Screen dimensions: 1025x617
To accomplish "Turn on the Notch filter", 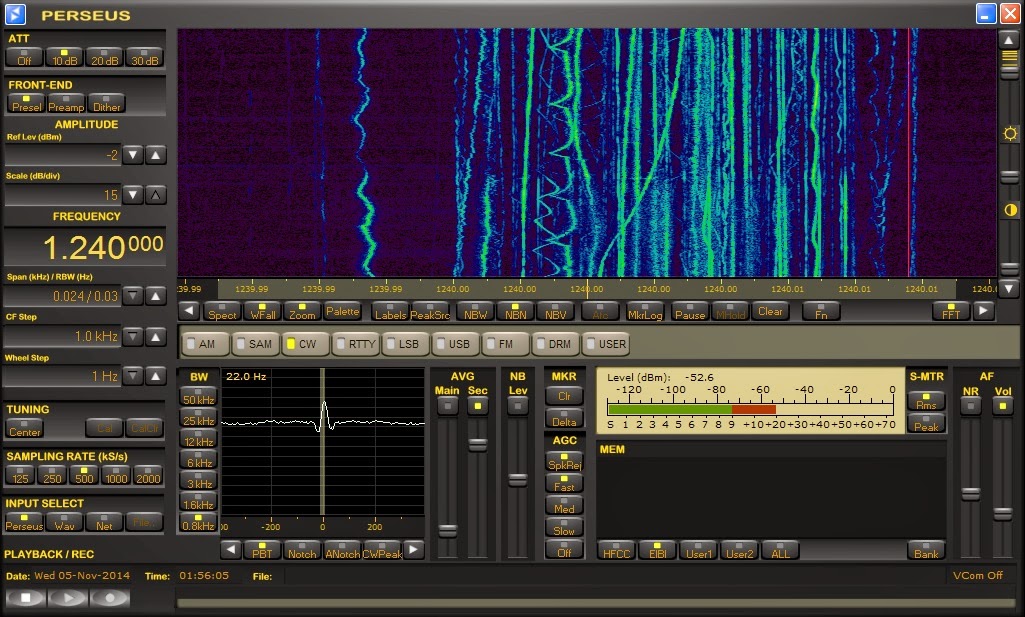I will pyautogui.click(x=302, y=550).
